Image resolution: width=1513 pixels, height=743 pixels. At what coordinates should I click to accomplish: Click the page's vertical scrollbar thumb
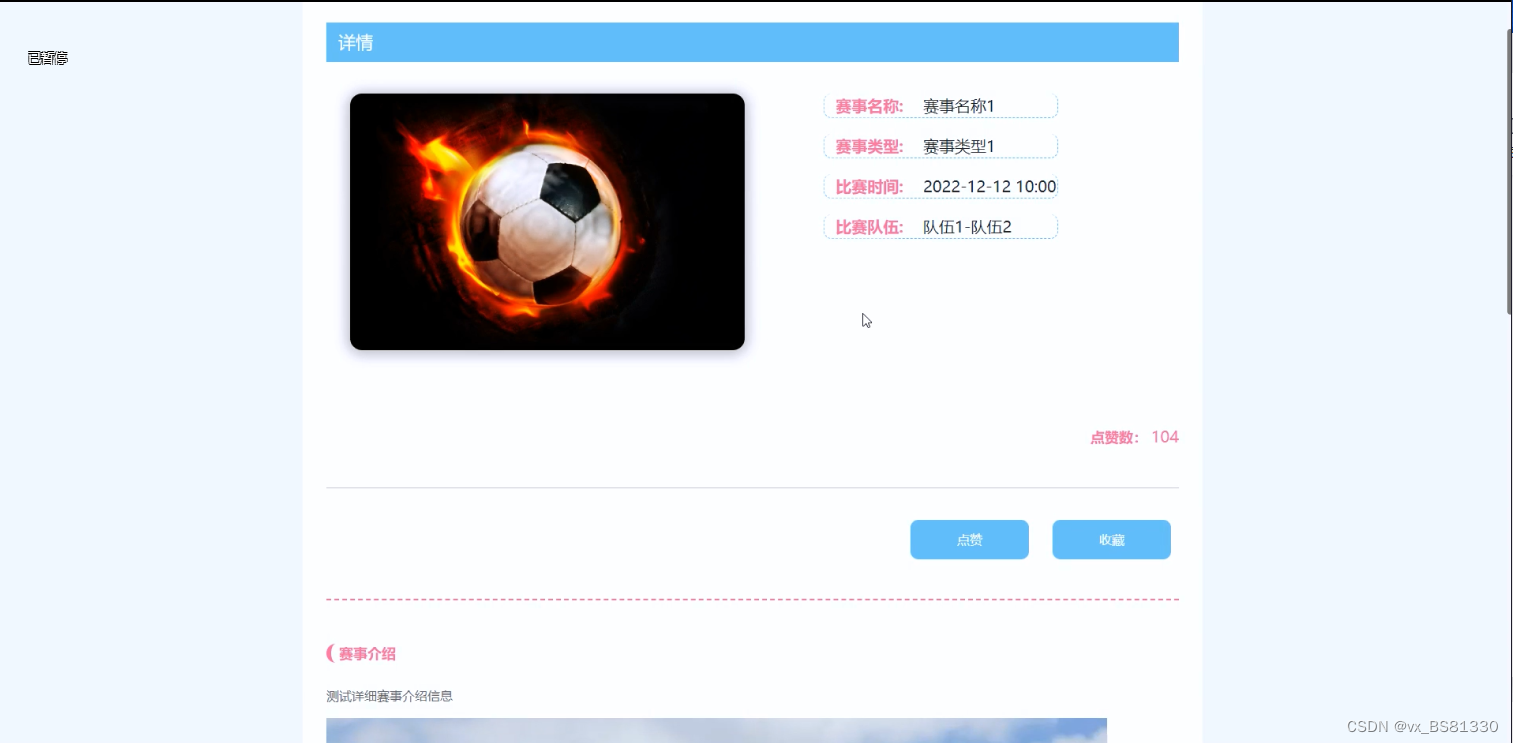click(1508, 172)
